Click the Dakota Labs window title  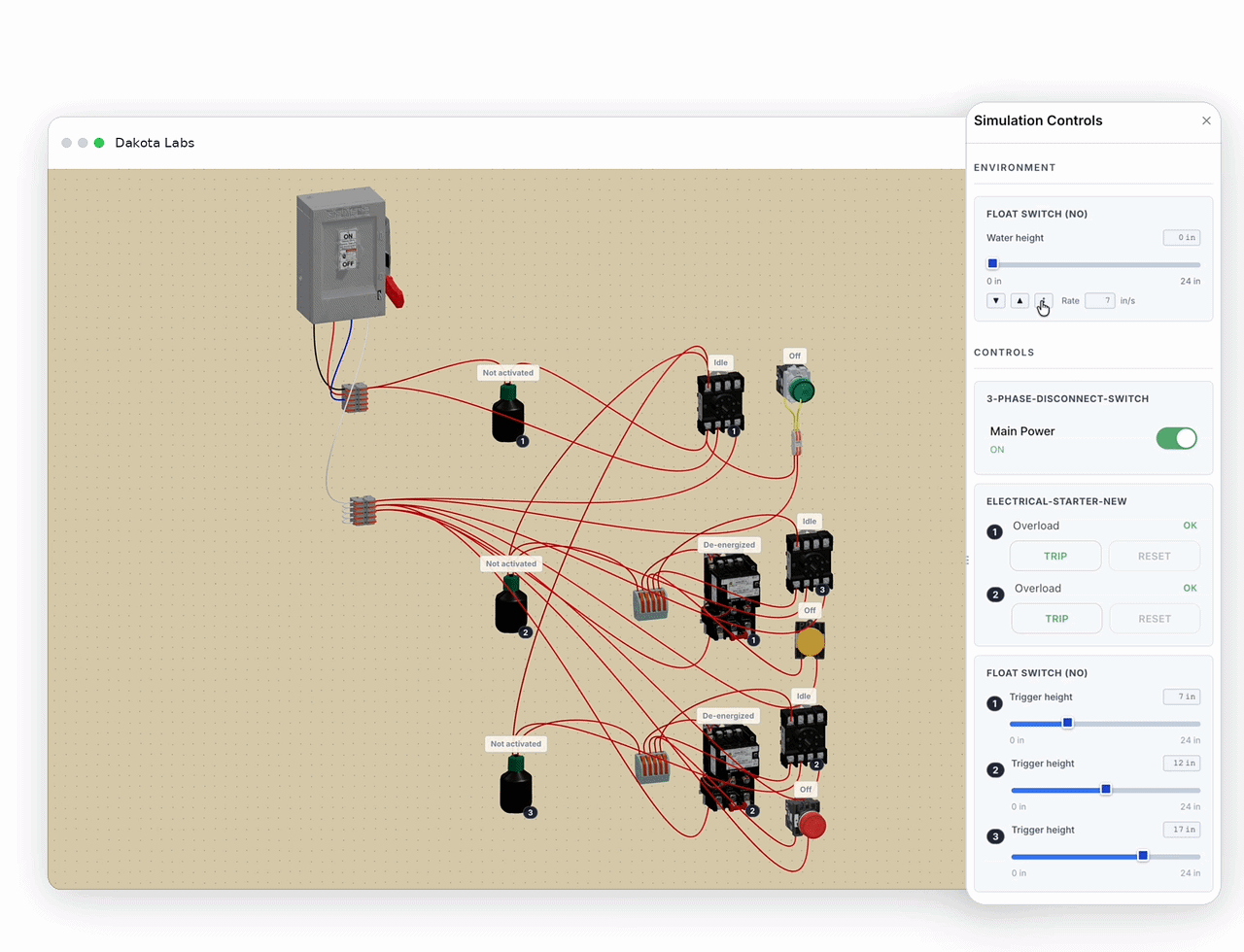(x=155, y=143)
